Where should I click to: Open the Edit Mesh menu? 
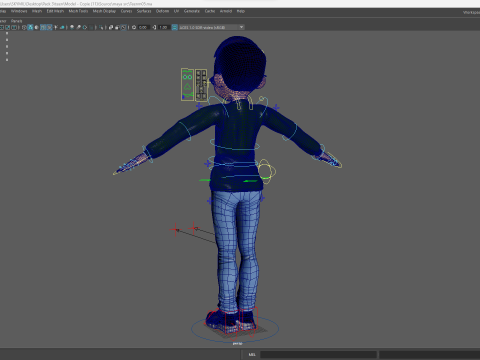click(55, 11)
